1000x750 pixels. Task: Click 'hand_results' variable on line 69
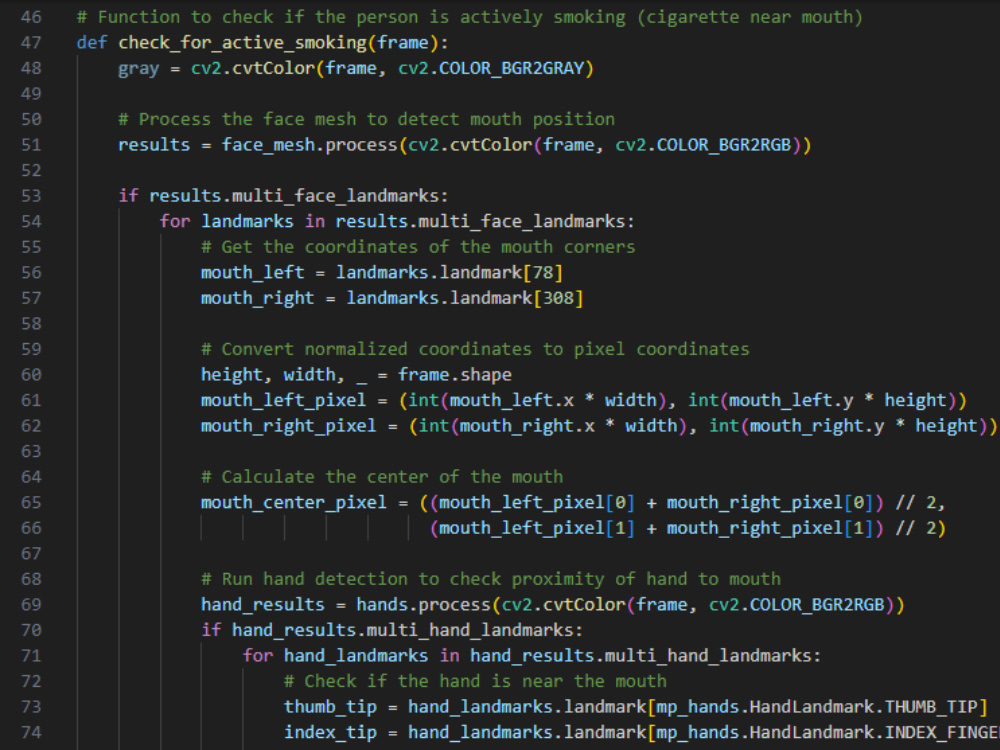coord(263,605)
